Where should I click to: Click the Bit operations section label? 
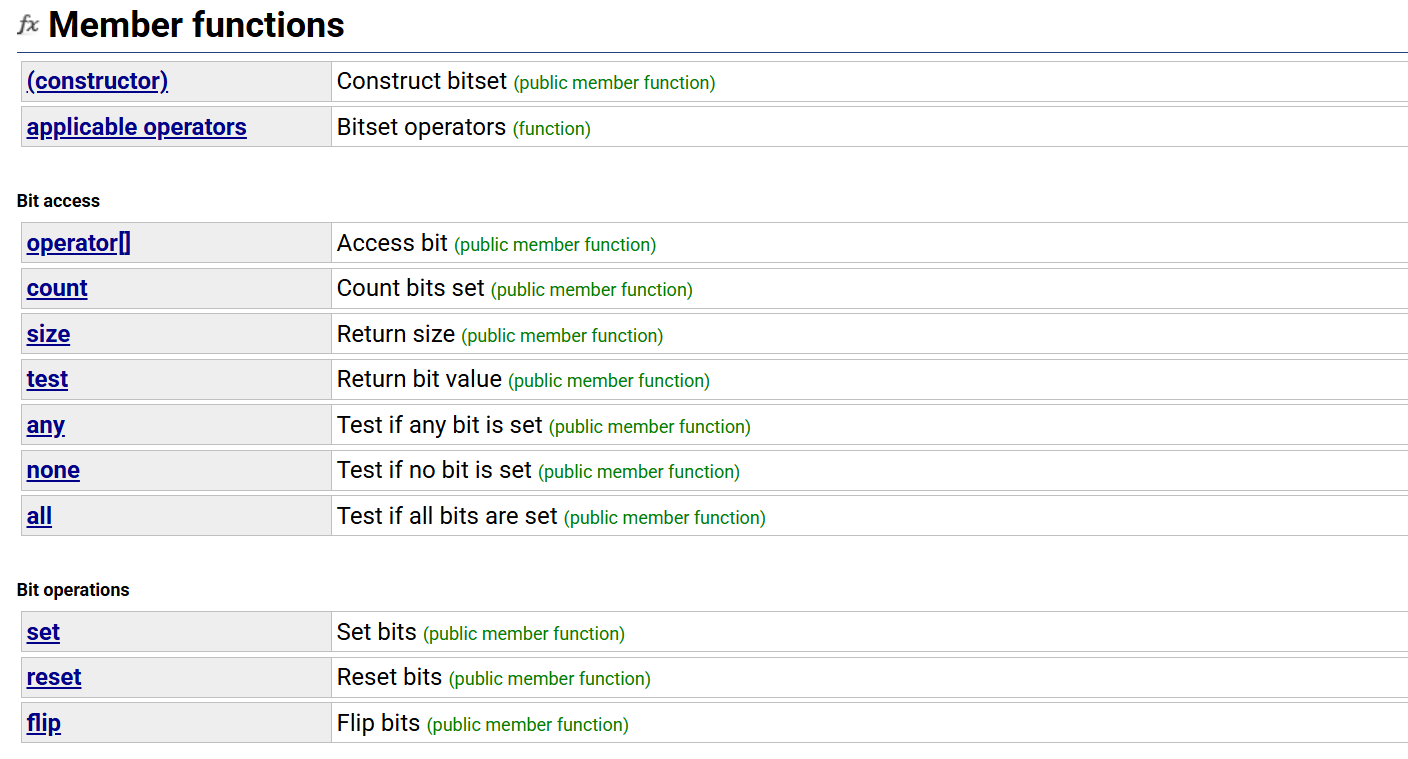point(73,590)
